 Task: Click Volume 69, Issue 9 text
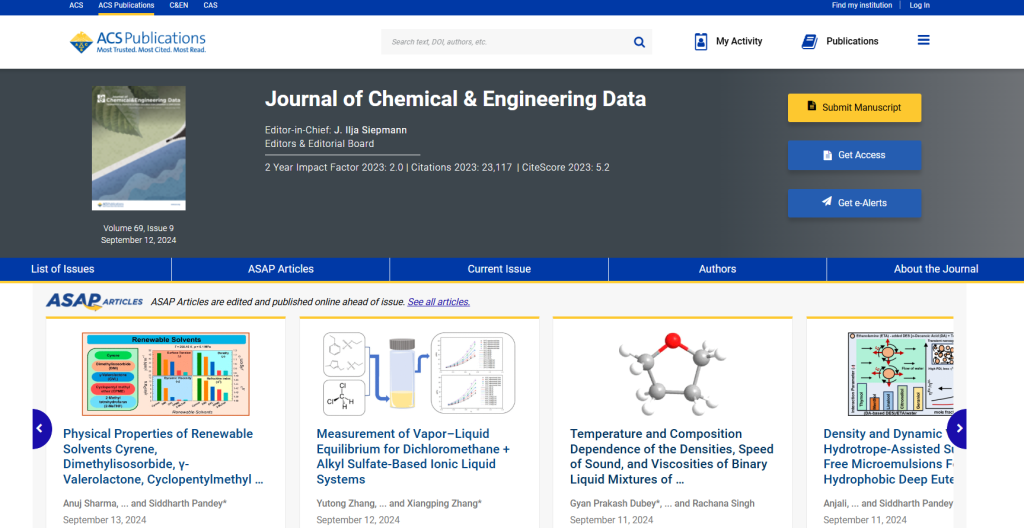pos(138,228)
